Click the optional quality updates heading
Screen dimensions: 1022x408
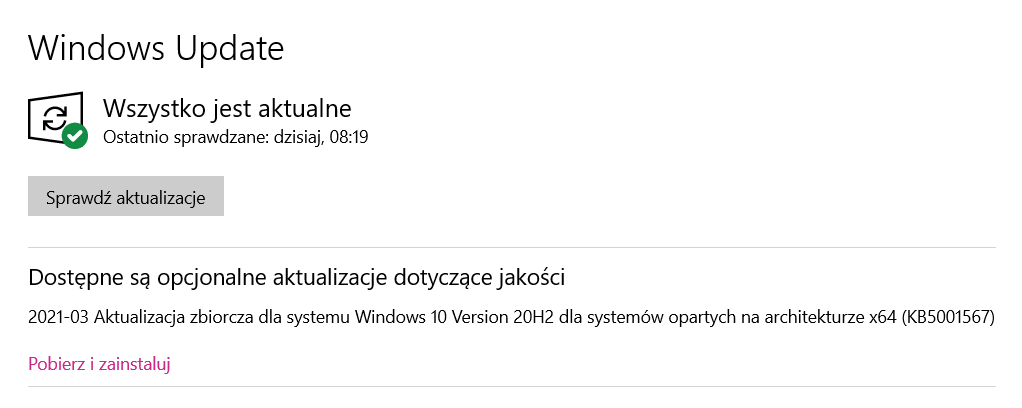tap(298, 276)
